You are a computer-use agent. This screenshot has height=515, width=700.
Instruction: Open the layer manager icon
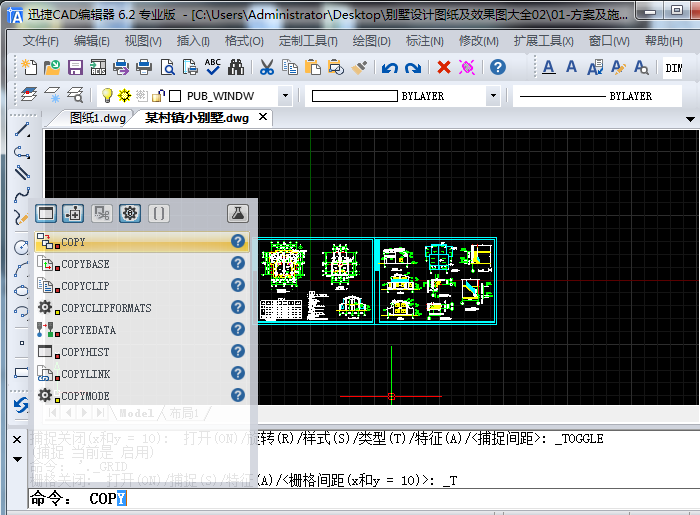(x=29, y=95)
